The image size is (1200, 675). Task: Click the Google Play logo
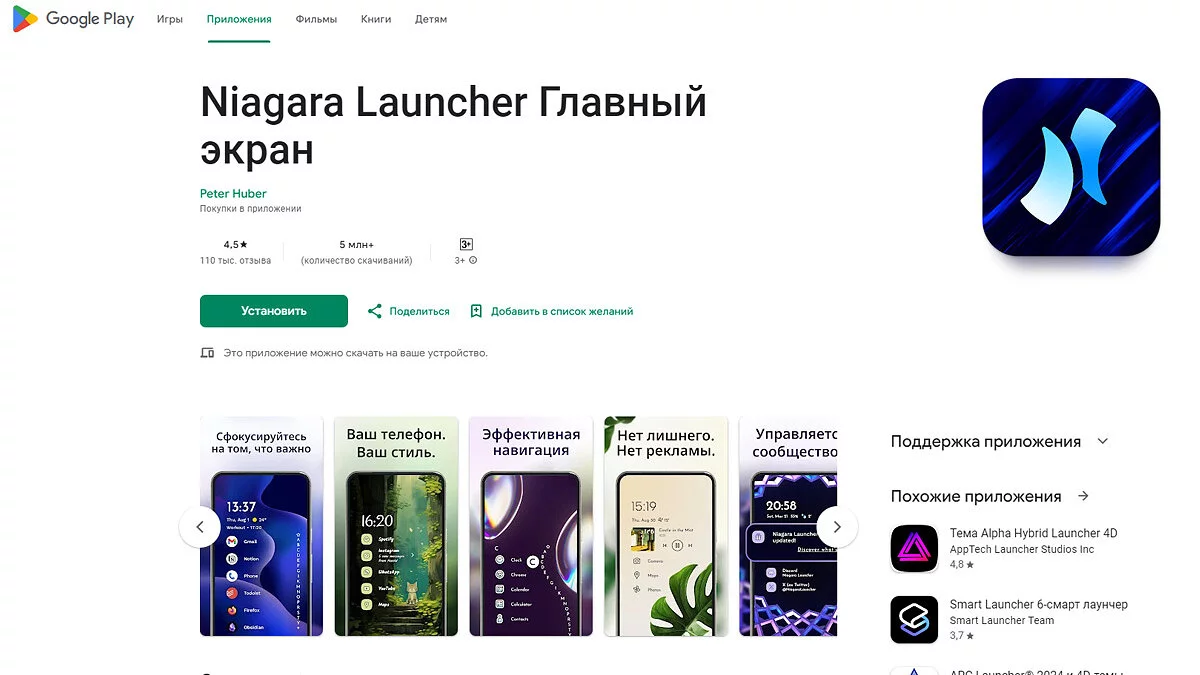(x=73, y=19)
